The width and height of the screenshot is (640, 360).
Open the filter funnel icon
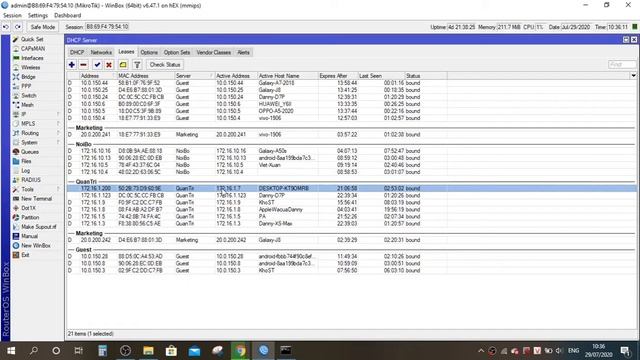[x=137, y=64]
